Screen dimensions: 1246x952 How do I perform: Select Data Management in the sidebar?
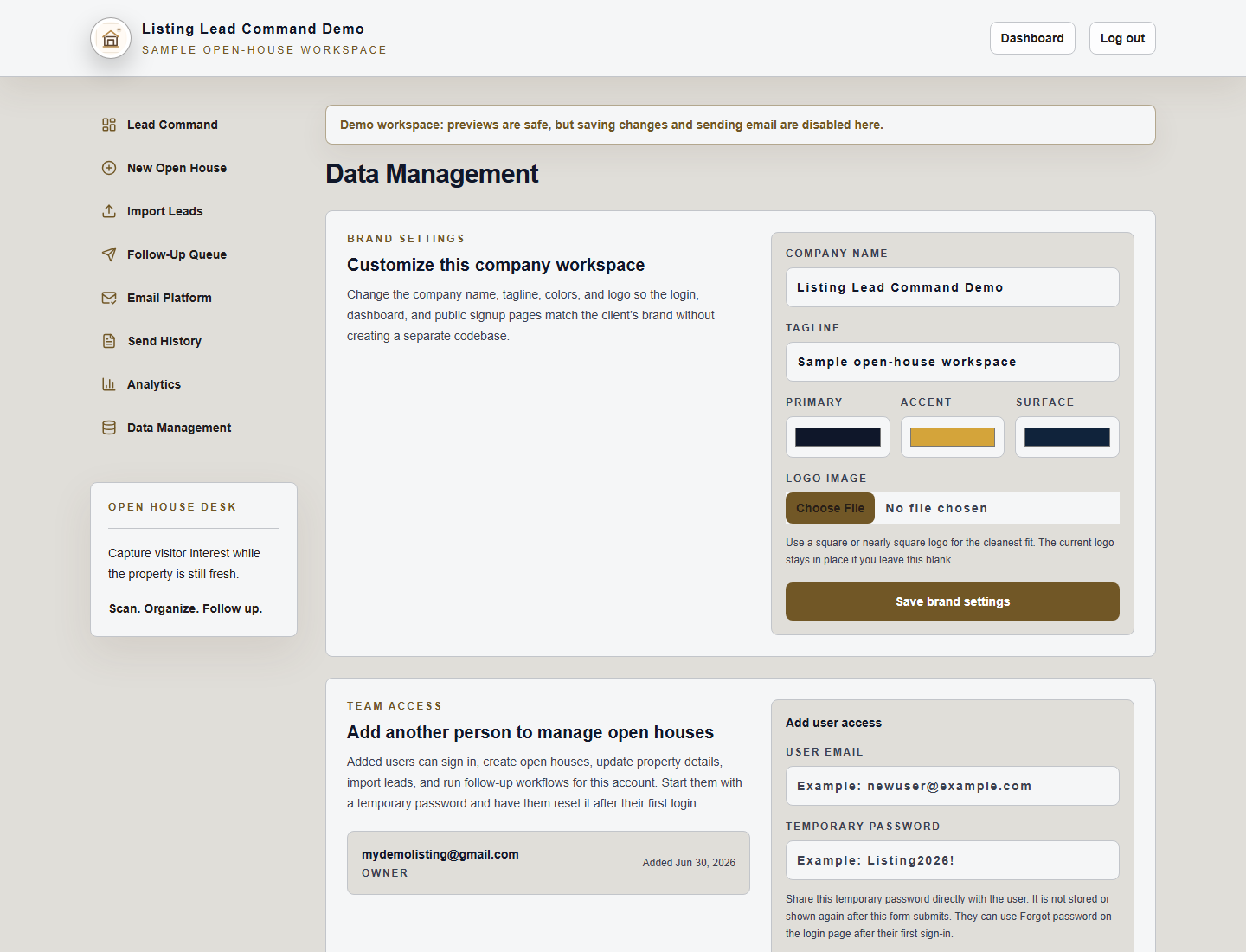click(194, 428)
